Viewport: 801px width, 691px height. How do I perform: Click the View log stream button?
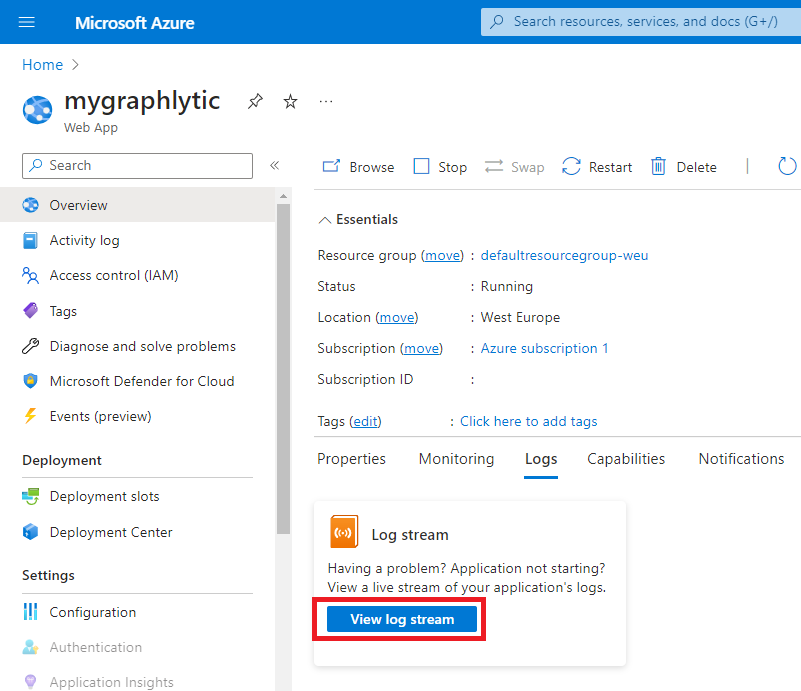[x=402, y=619]
